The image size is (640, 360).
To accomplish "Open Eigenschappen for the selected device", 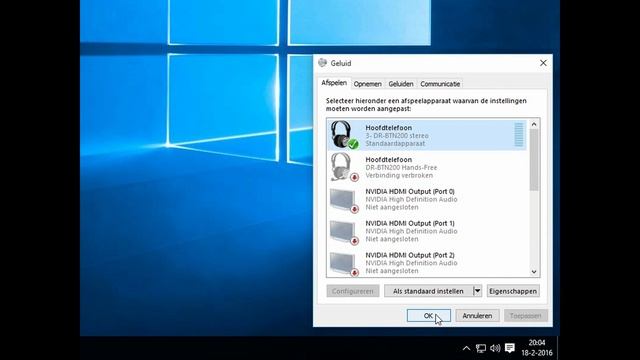I will [513, 291].
